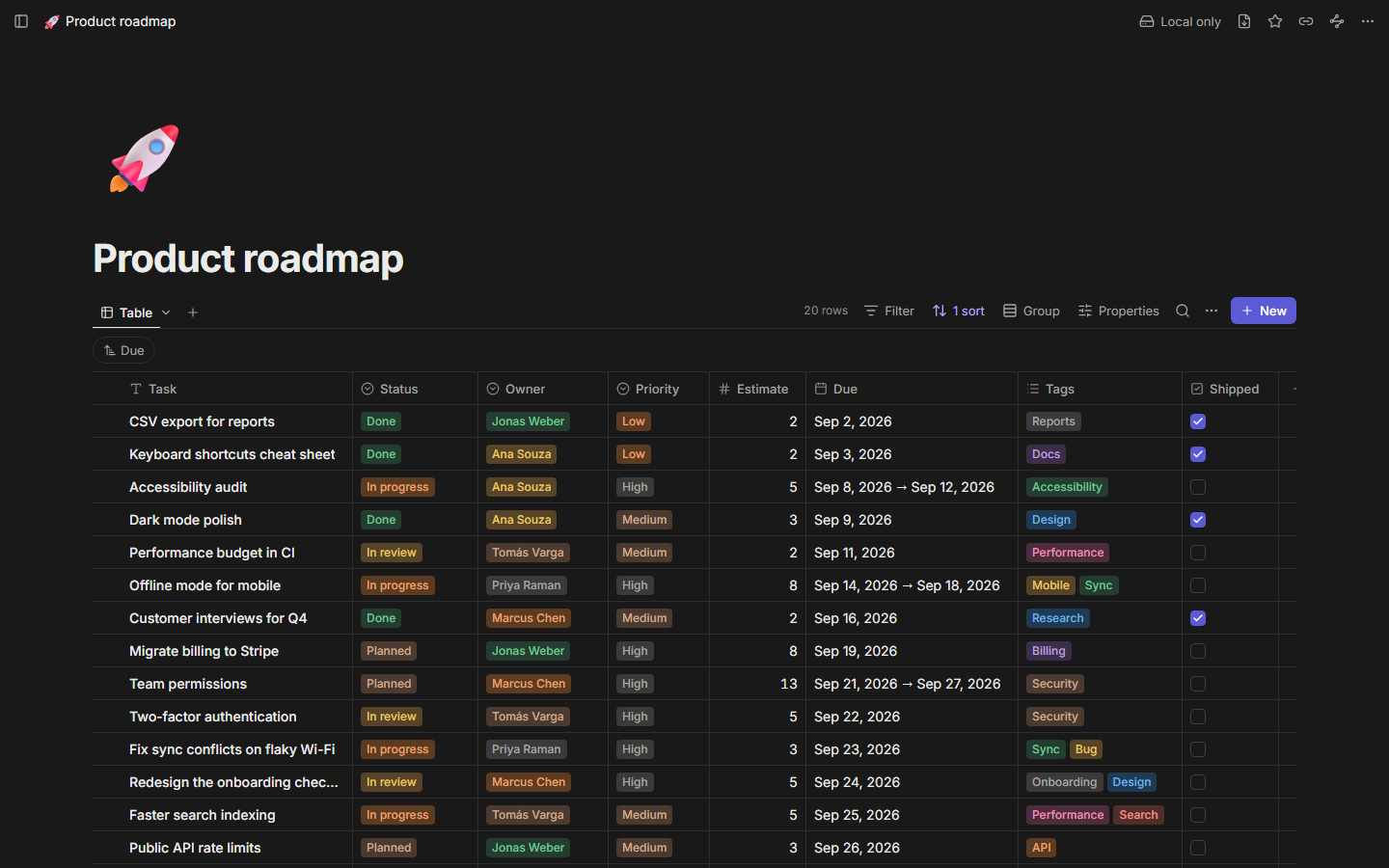1389x868 pixels.
Task: Click the Priya Raman owner in Fix sync conflicts row
Action: click(x=526, y=749)
